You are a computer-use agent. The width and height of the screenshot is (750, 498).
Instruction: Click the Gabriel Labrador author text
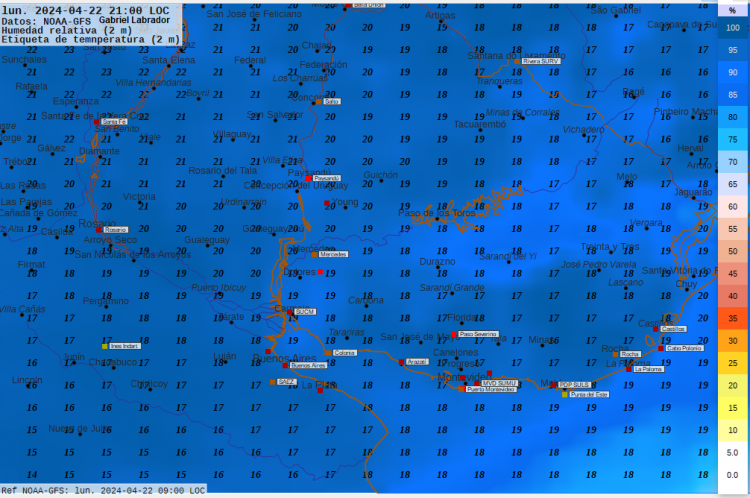135,20
